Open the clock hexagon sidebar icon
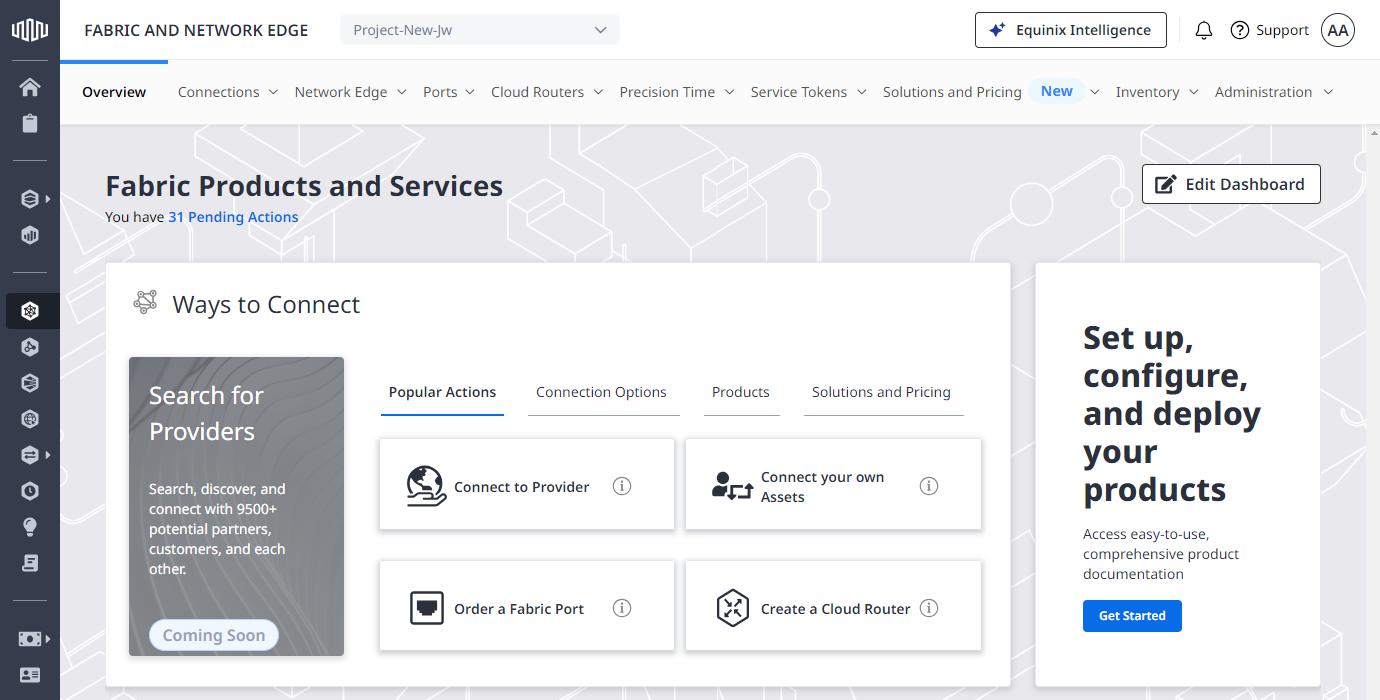 click(30, 491)
